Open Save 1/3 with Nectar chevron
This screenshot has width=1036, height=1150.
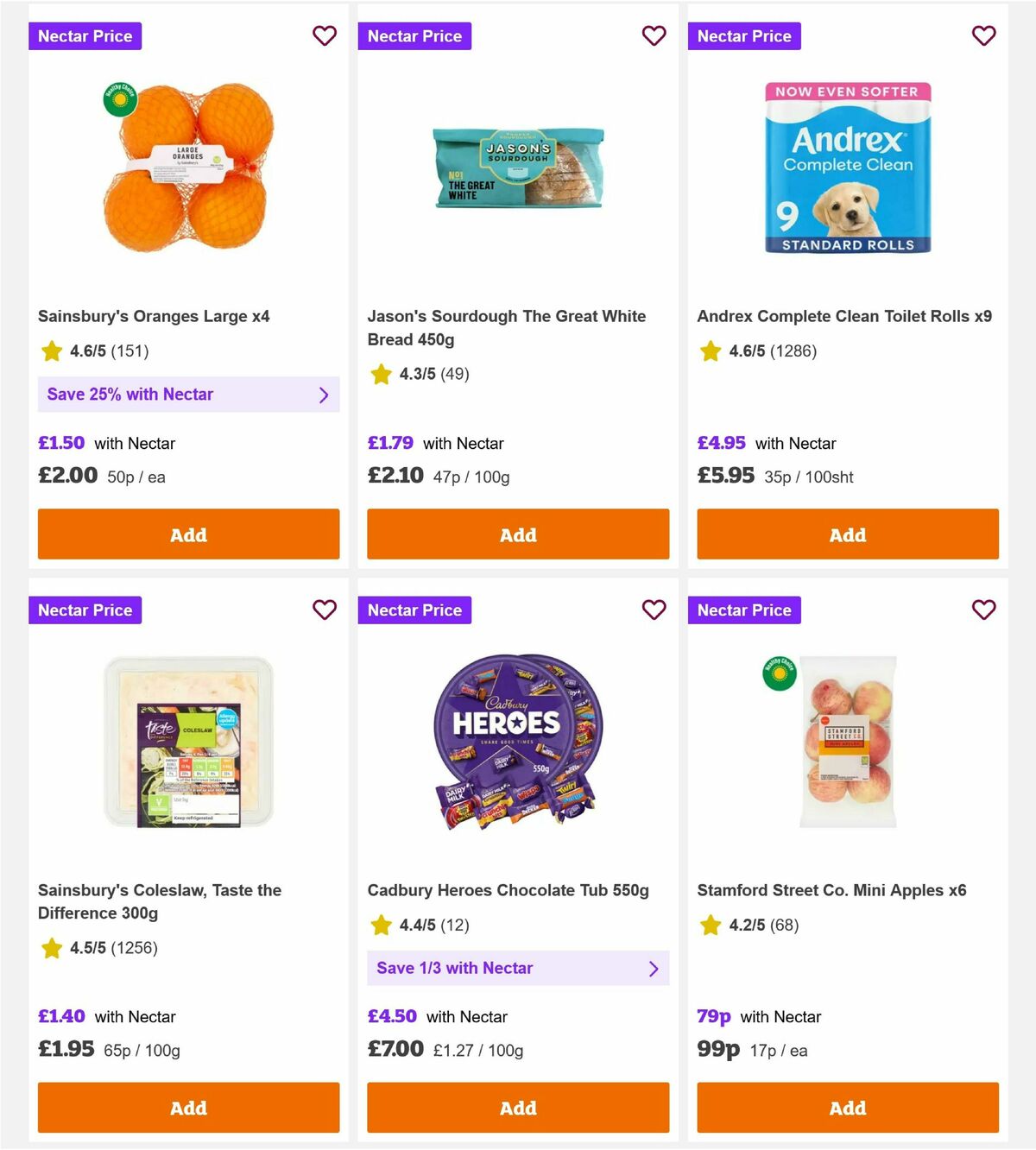[654, 968]
